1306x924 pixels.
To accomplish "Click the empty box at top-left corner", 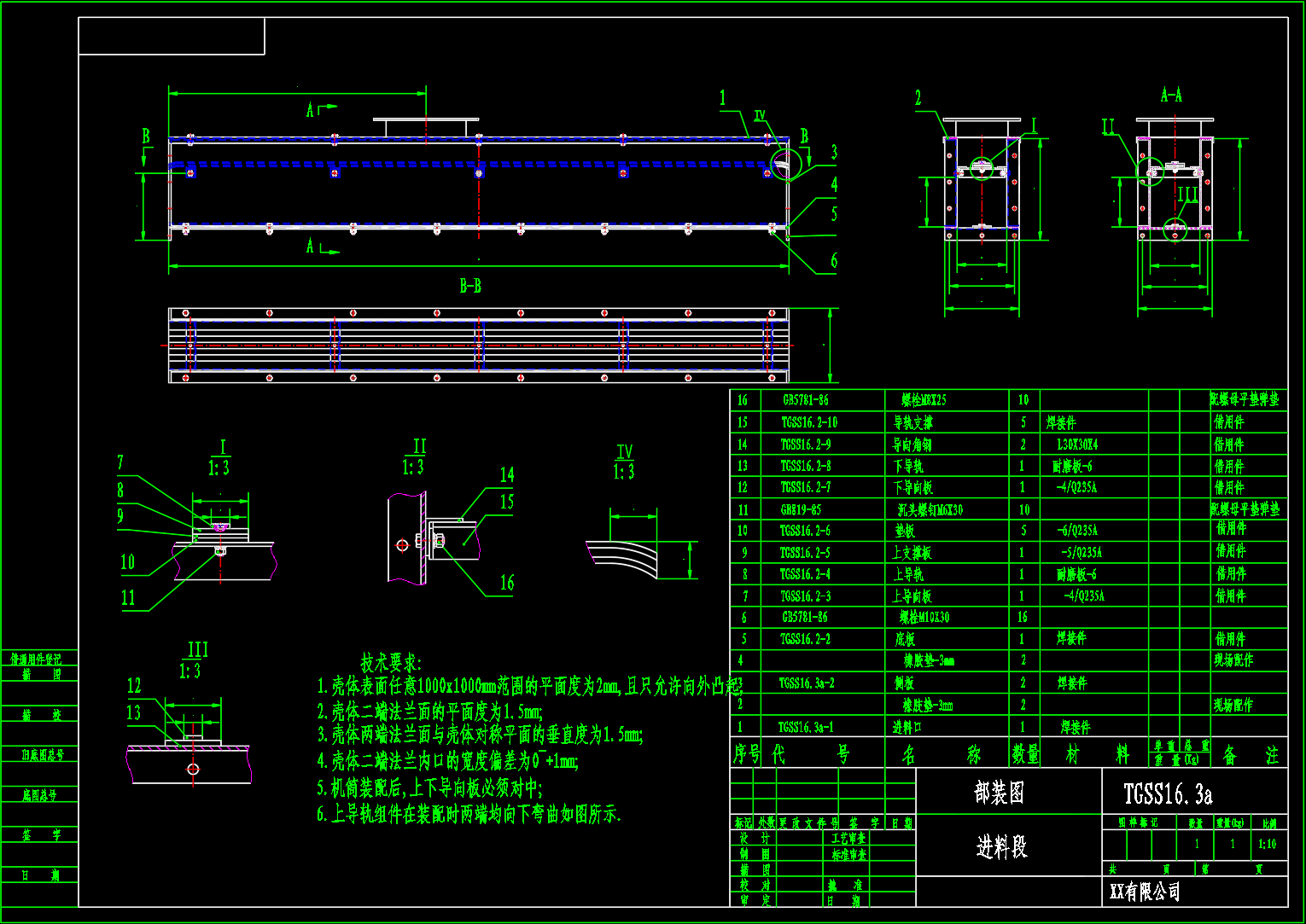I will coord(172,36).
